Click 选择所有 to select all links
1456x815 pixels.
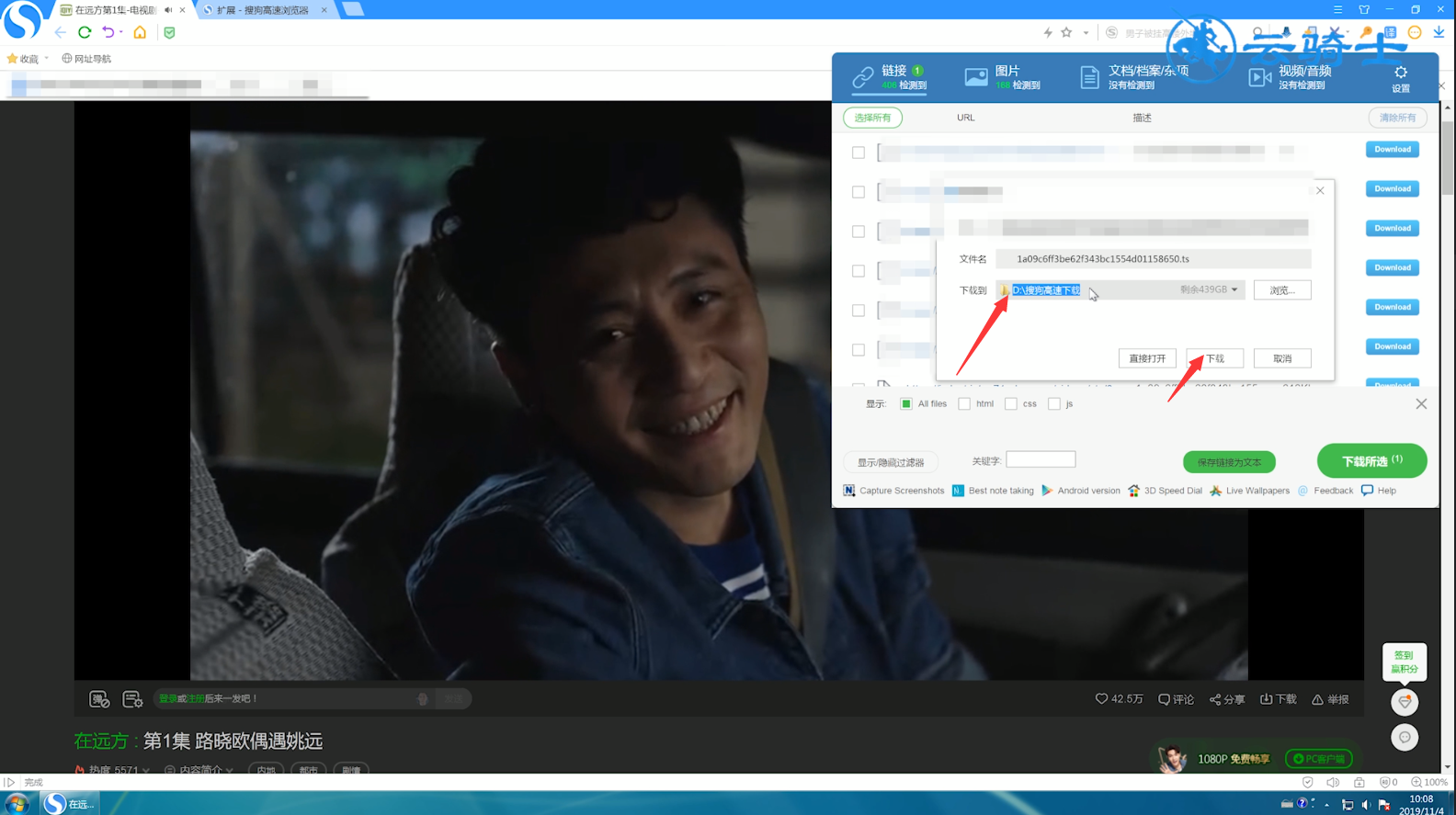tap(872, 118)
